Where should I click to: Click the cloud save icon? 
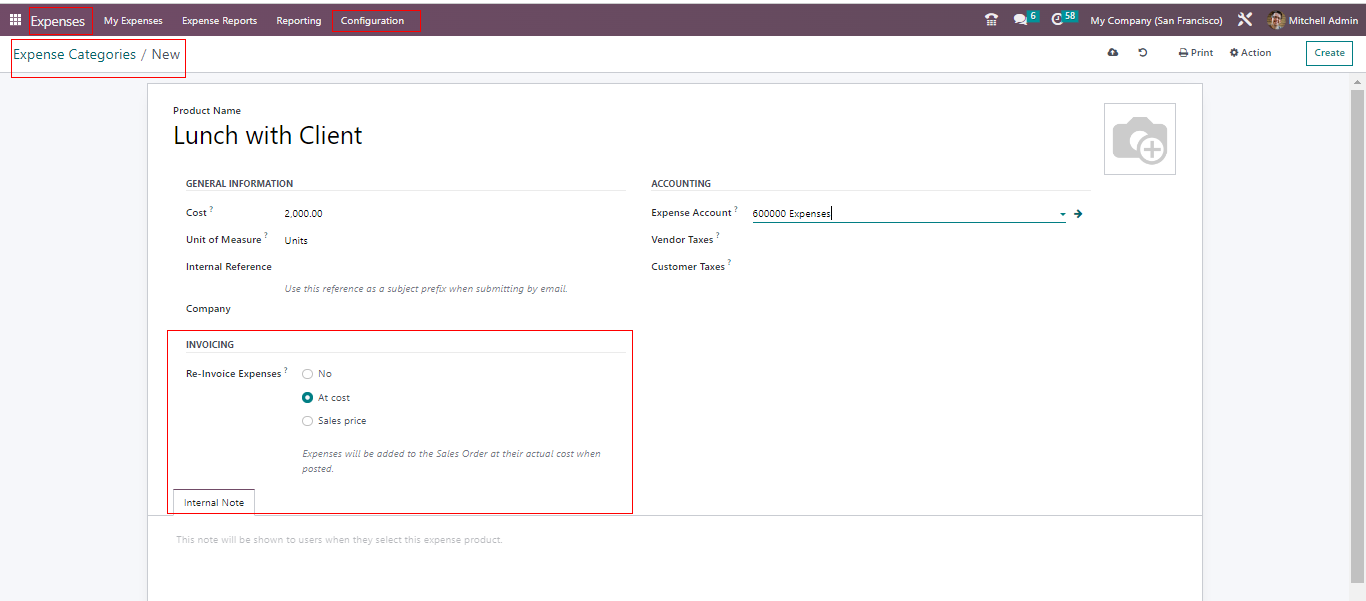click(1113, 53)
